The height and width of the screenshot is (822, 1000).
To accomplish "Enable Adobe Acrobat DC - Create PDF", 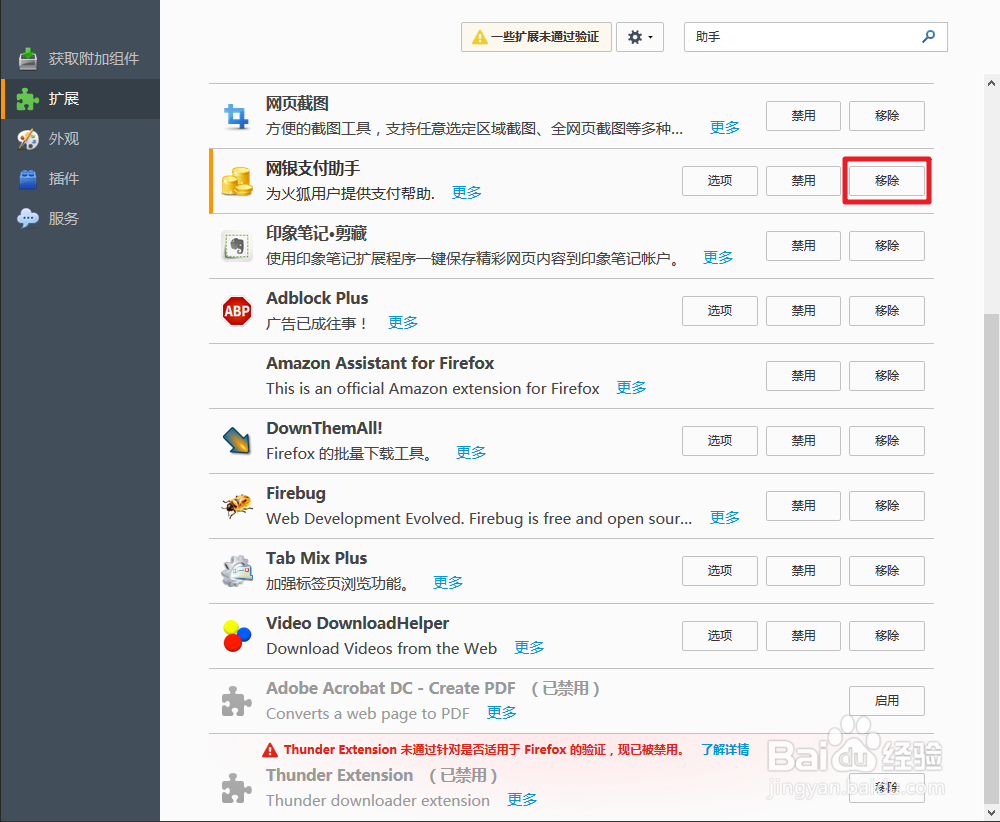I will pos(886,700).
